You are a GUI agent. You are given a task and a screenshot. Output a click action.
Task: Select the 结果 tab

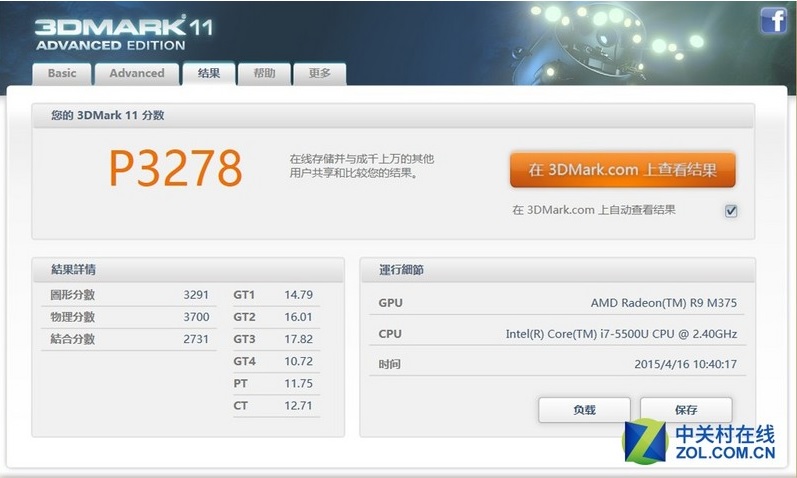coord(209,73)
